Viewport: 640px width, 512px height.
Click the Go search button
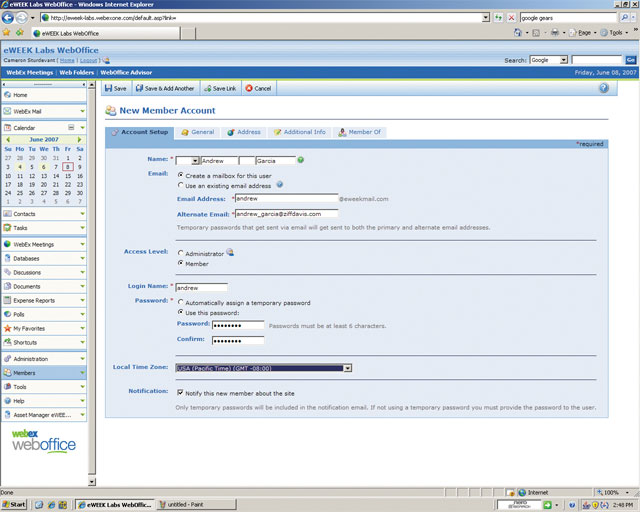(631, 60)
